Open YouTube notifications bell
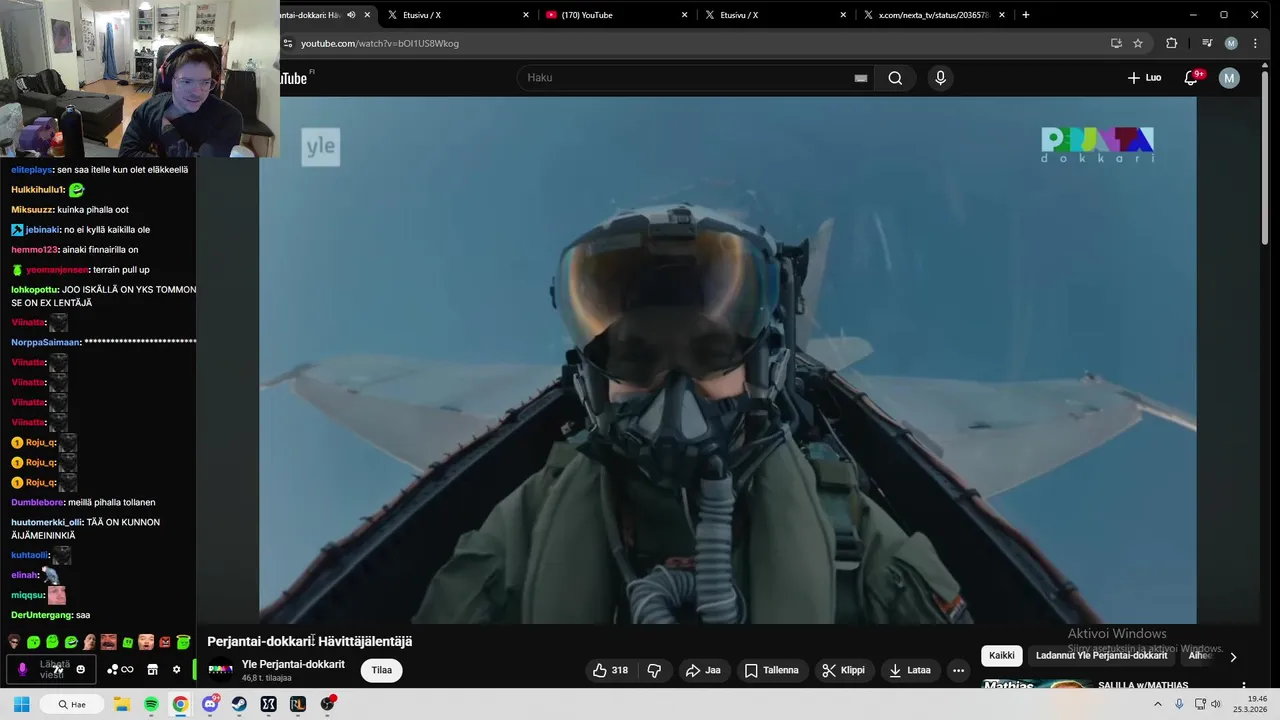Image resolution: width=1280 pixels, height=720 pixels. [x=1191, y=78]
